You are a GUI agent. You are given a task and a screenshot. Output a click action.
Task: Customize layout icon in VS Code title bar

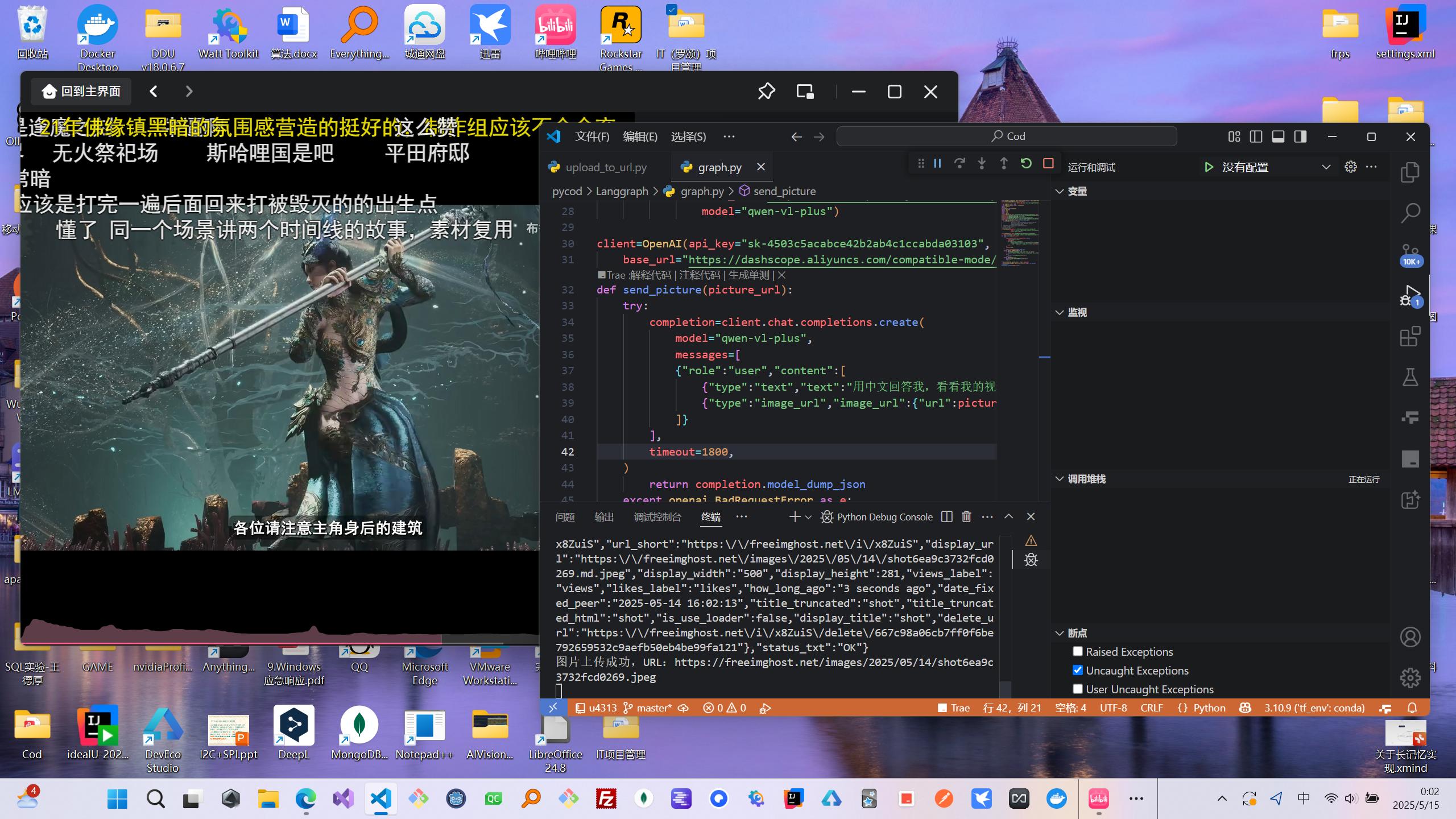tap(1234, 136)
